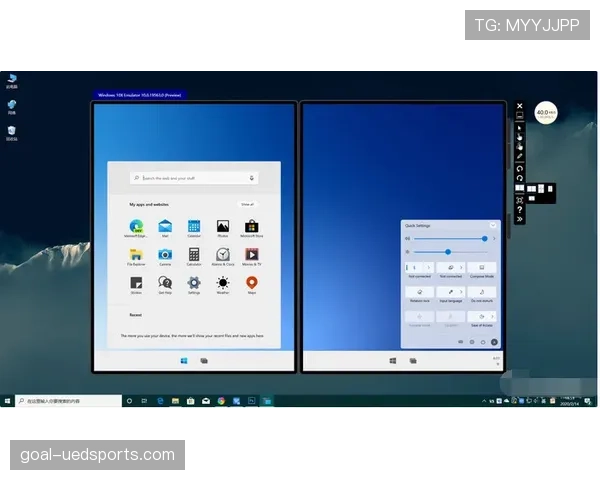Show hidden tray icons in host taskbar

484,401
